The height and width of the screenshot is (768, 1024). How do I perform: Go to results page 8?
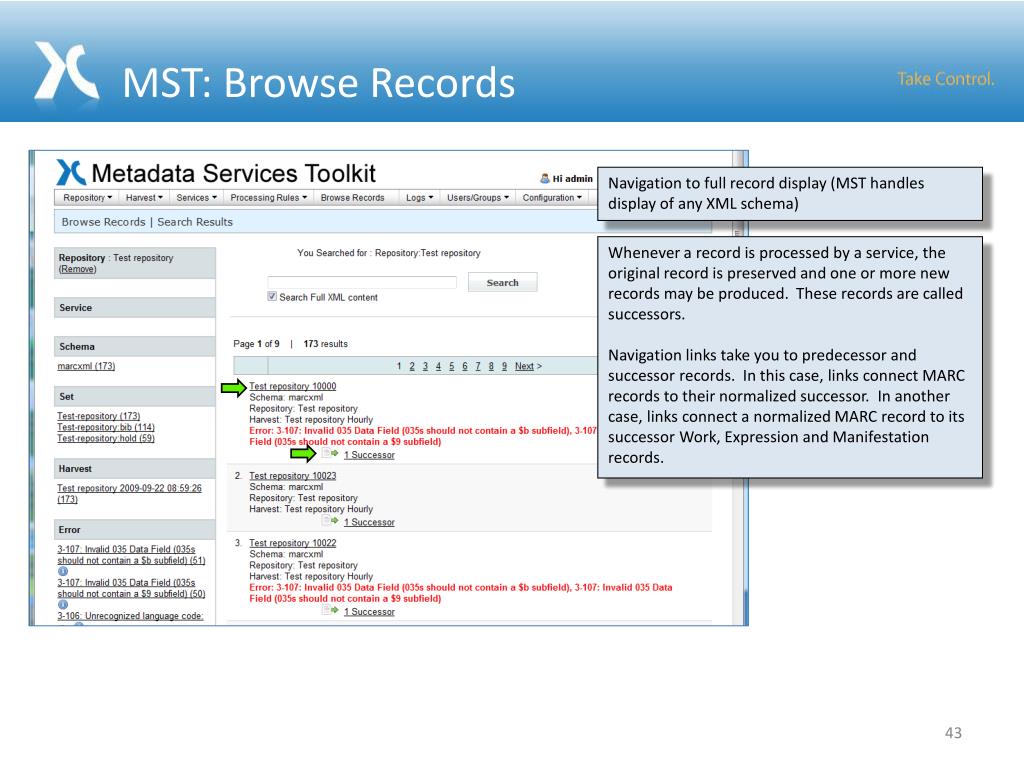pos(491,366)
